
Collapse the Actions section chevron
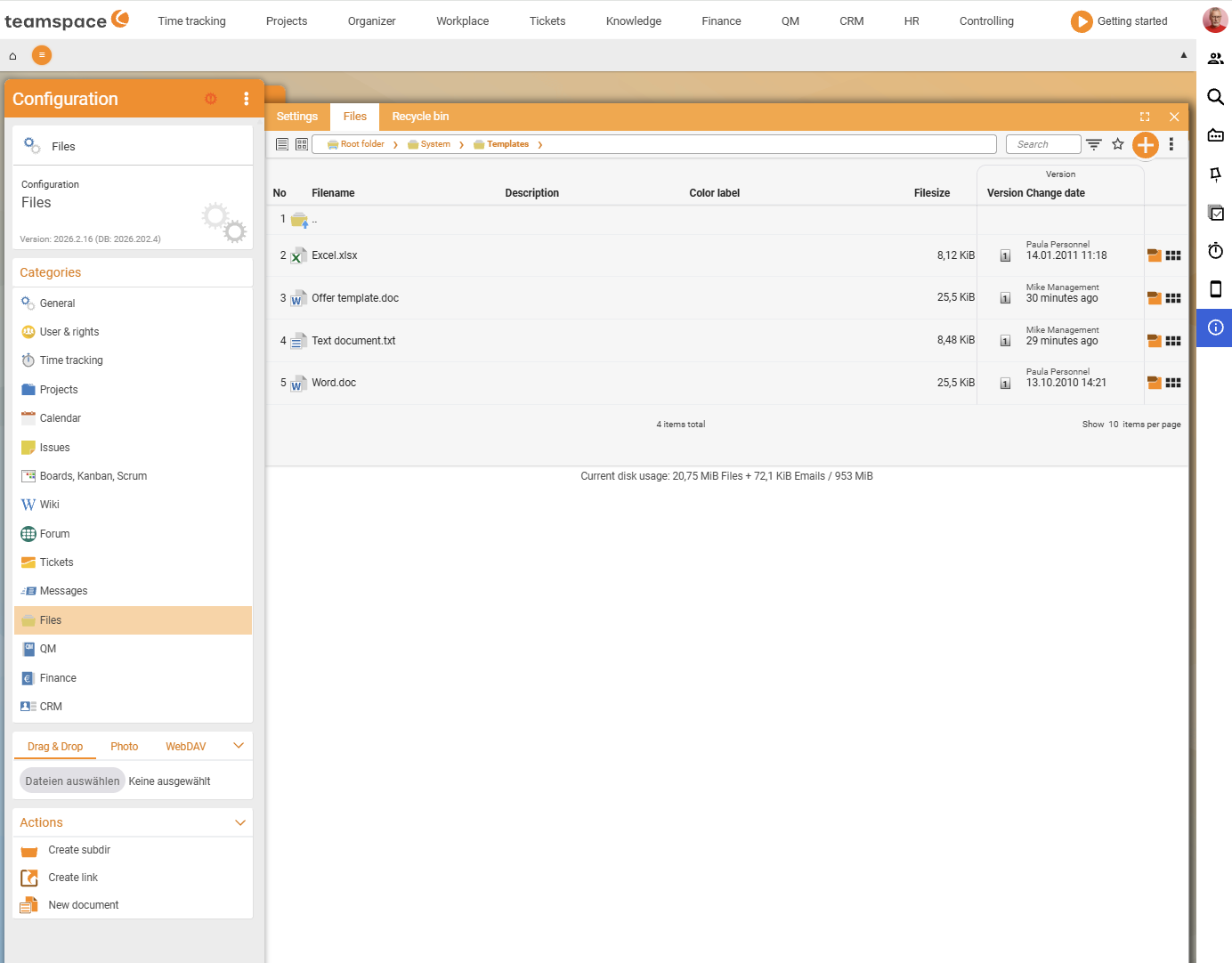point(239,822)
